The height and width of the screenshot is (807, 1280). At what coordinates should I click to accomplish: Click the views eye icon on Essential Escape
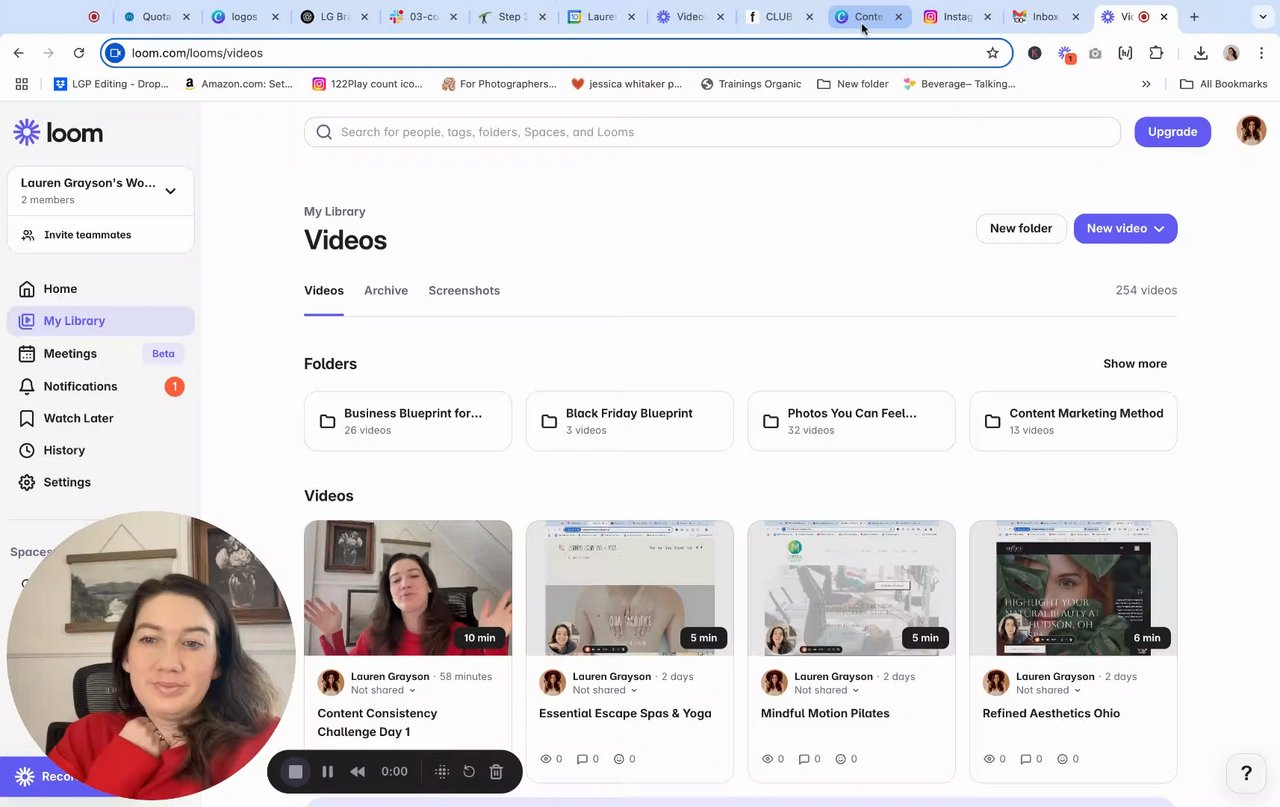click(546, 759)
